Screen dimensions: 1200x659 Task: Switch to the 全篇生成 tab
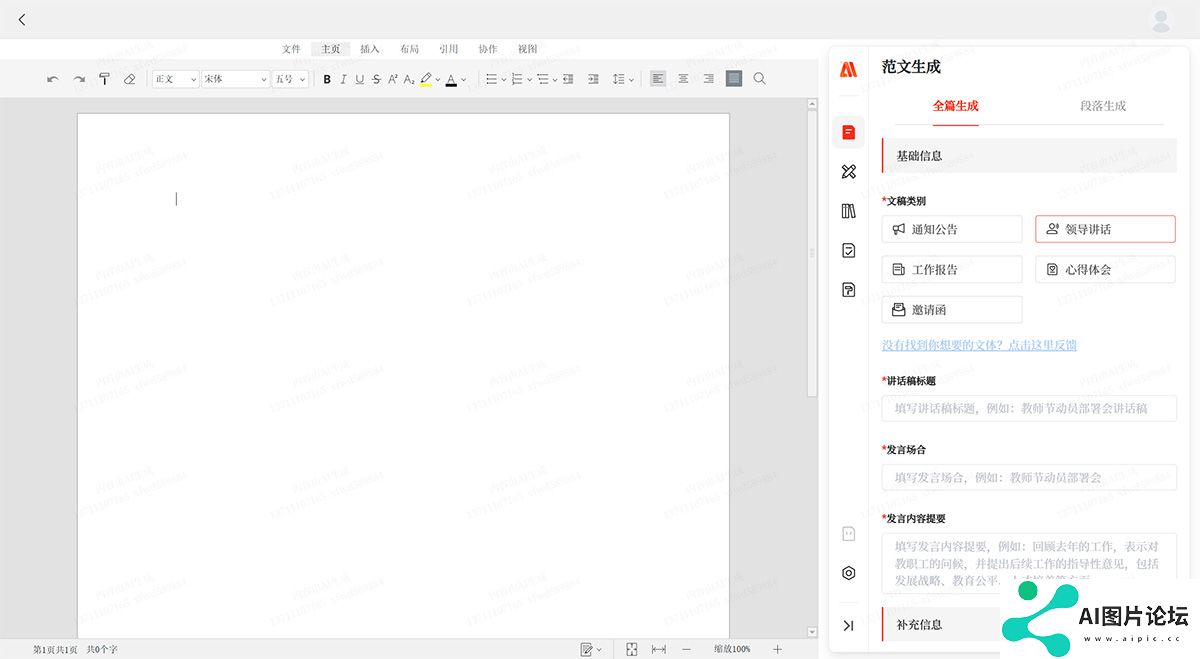(x=956, y=105)
